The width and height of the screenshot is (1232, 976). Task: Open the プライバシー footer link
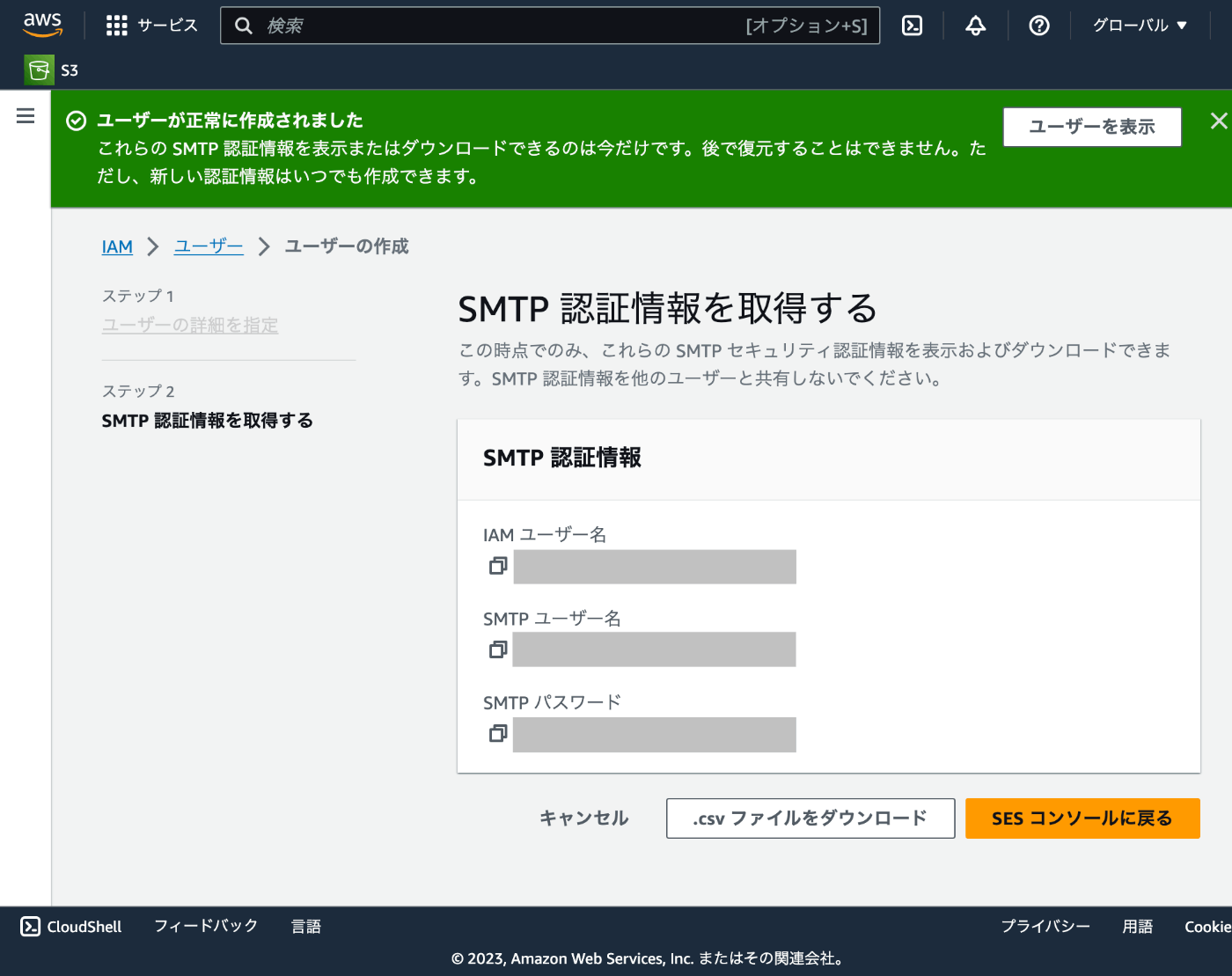(x=1045, y=926)
